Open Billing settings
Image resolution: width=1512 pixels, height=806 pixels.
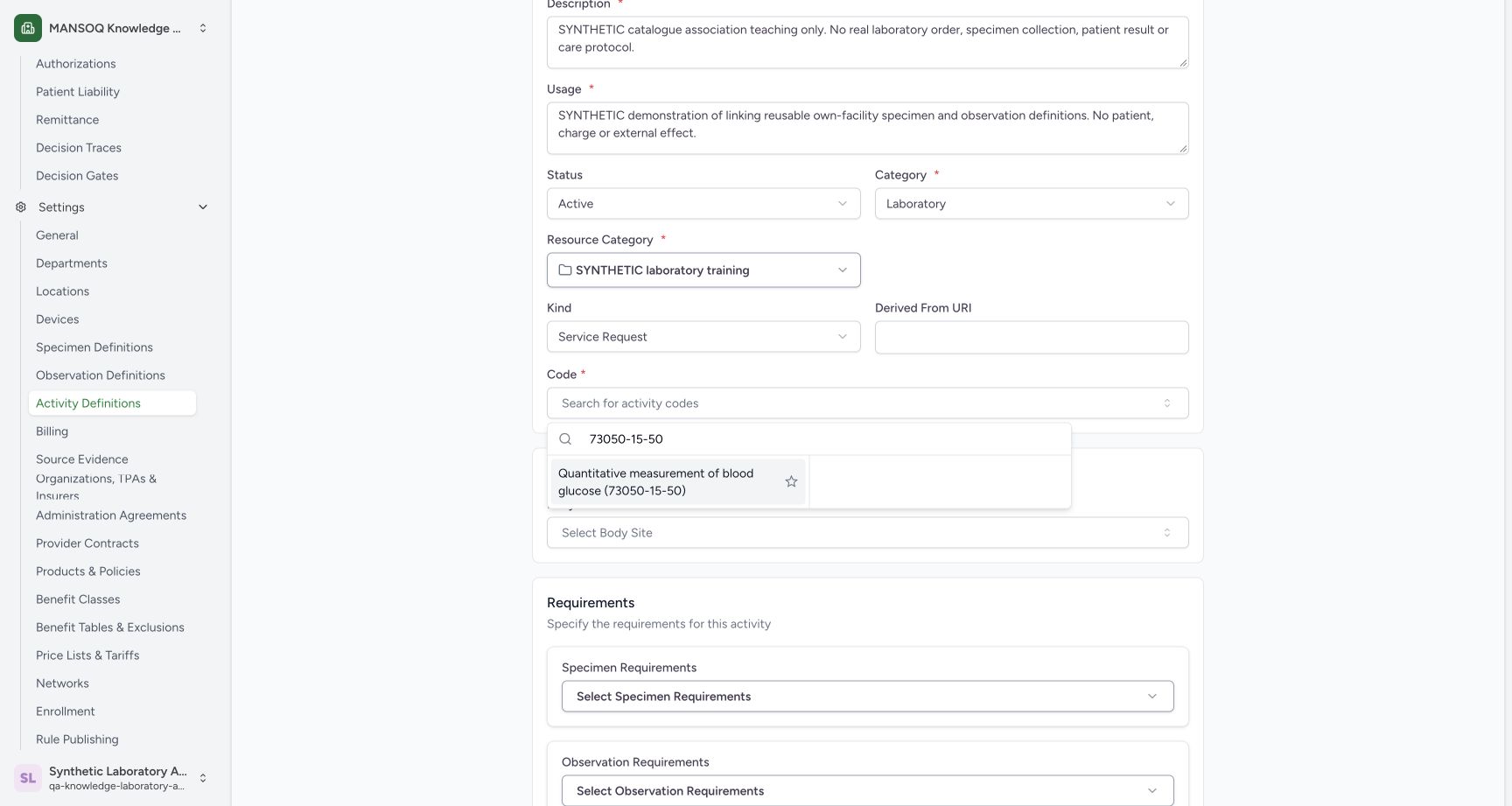pos(52,431)
